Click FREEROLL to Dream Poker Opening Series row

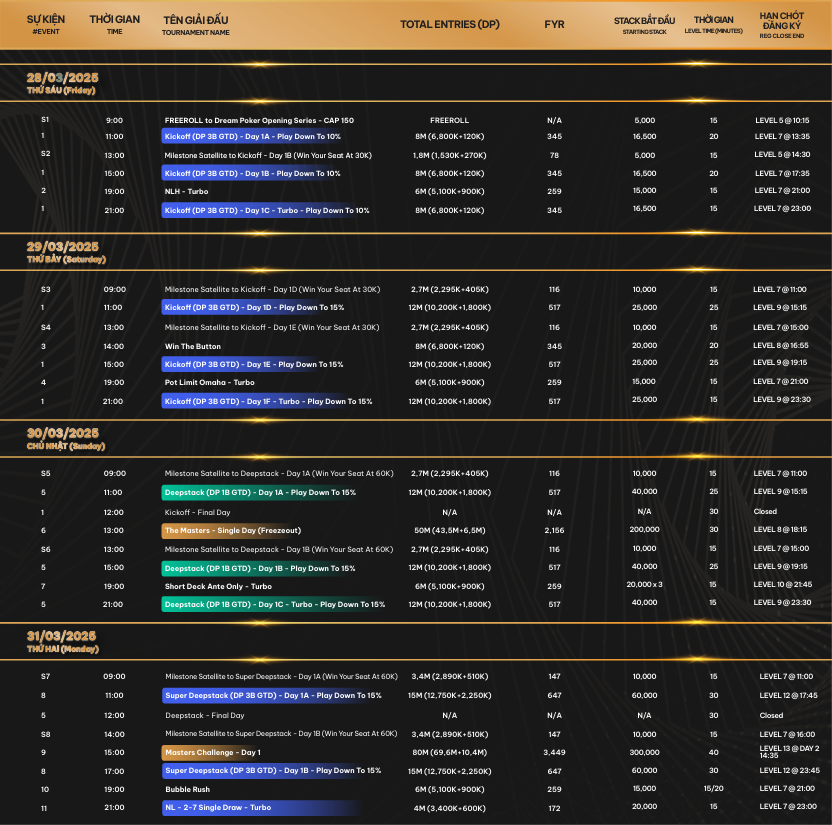click(x=259, y=120)
